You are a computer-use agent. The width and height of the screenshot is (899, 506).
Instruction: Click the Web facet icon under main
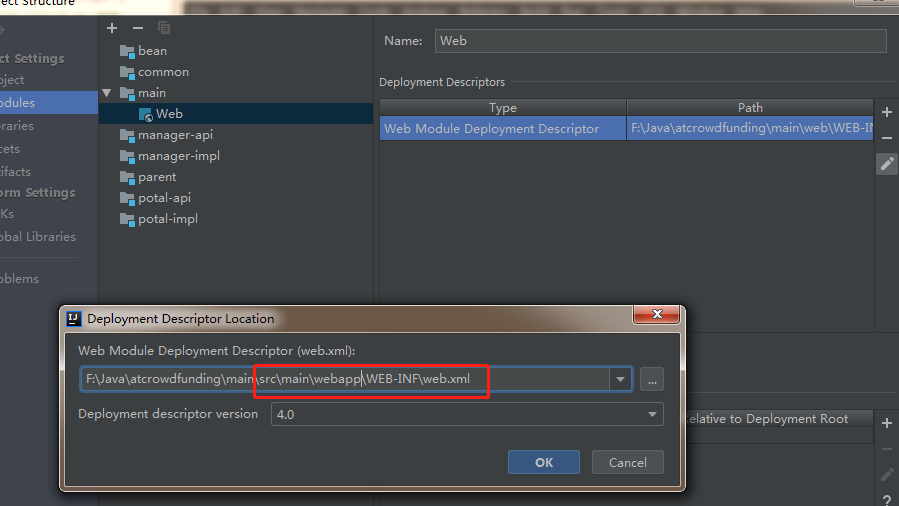146,114
